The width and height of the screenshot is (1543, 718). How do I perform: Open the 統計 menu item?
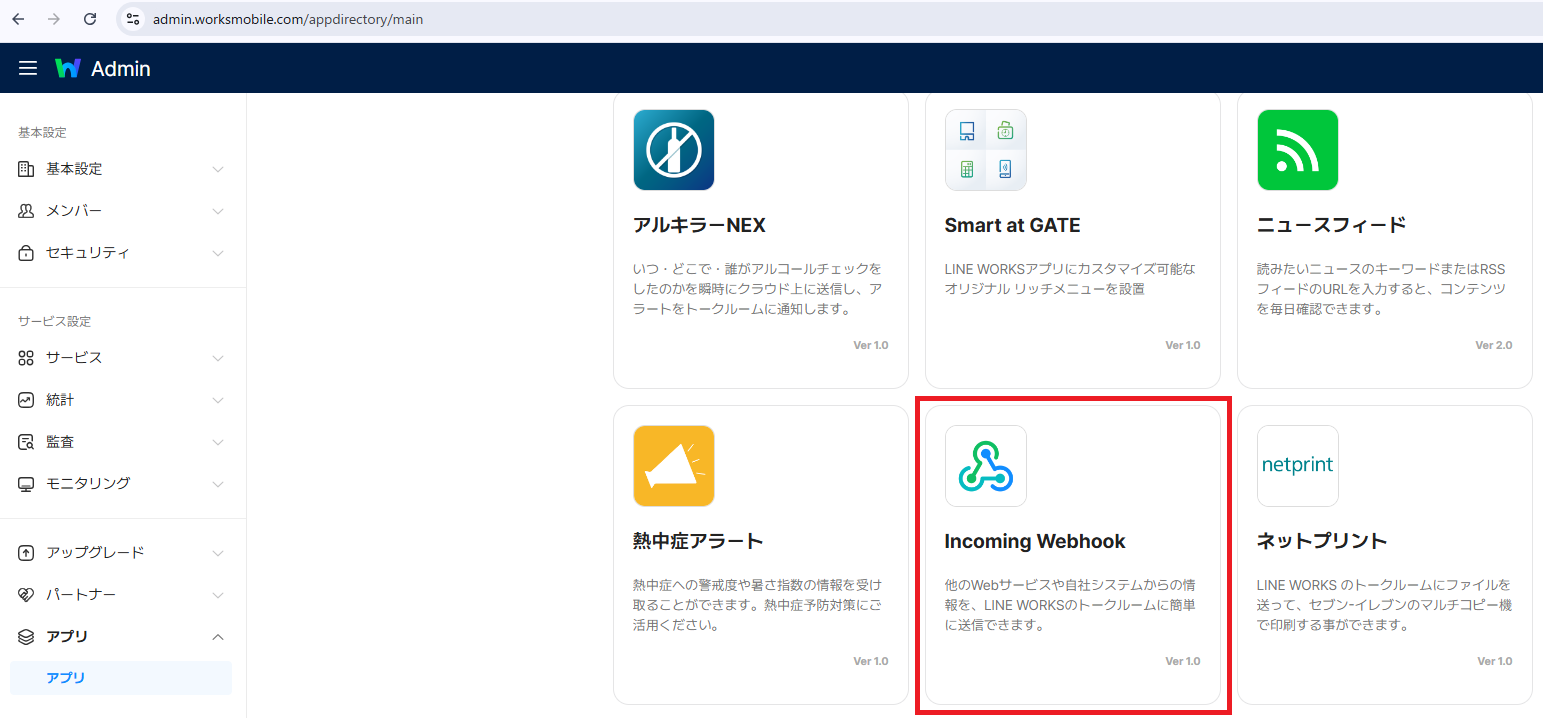[x=121, y=400]
